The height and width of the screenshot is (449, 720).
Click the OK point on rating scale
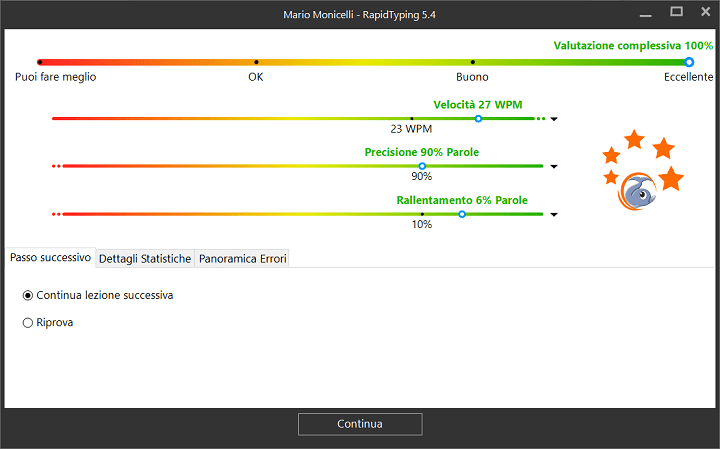tap(256, 62)
